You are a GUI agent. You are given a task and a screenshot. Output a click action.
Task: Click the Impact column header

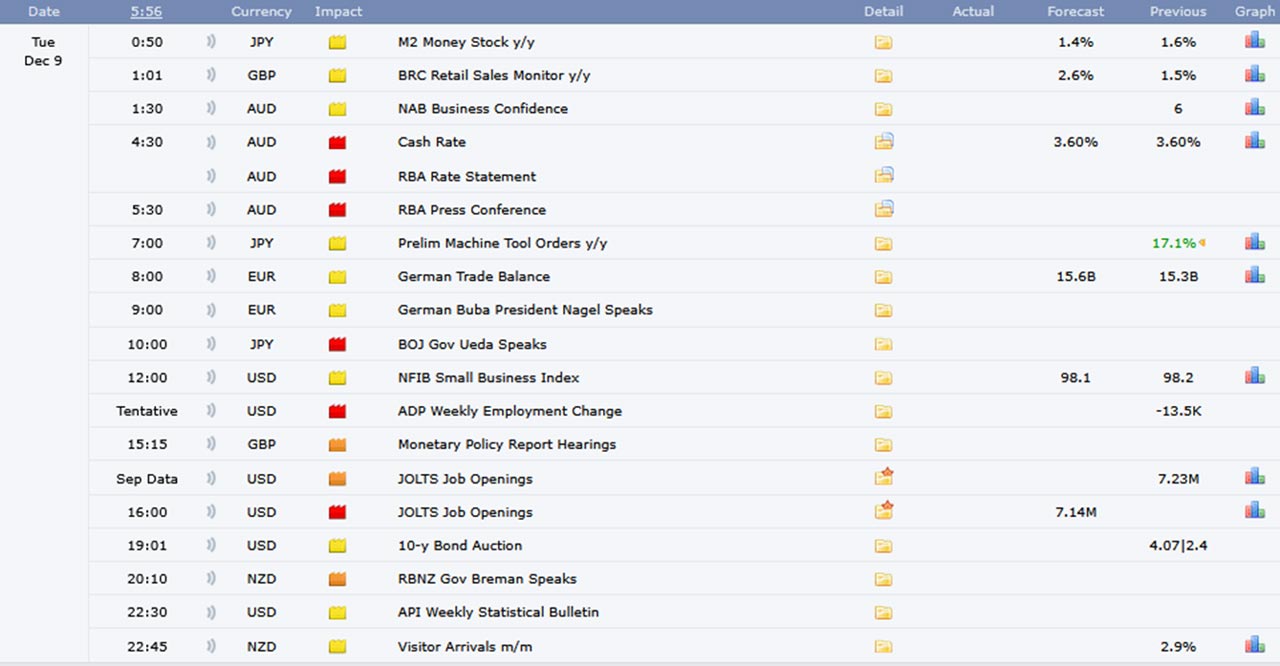(338, 12)
